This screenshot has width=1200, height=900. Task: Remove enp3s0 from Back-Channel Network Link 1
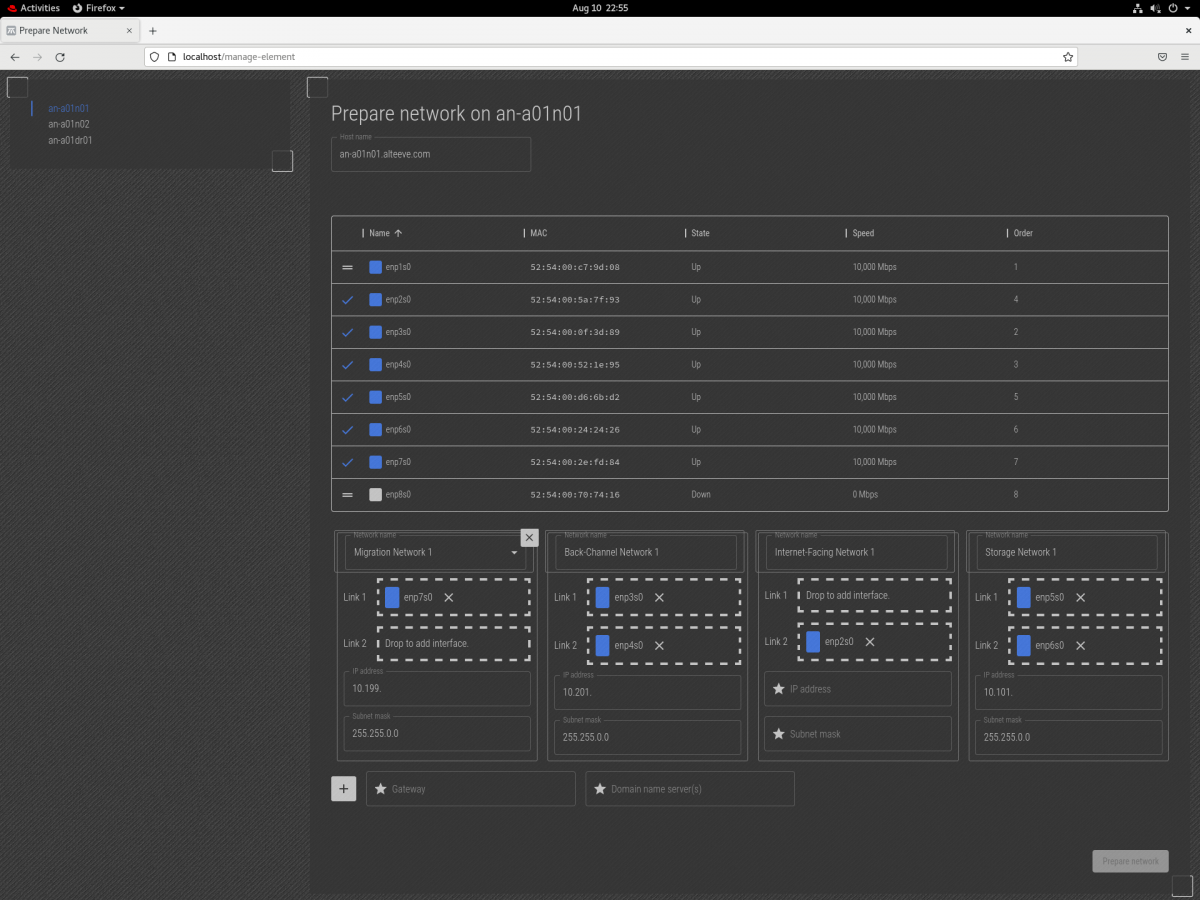point(659,598)
